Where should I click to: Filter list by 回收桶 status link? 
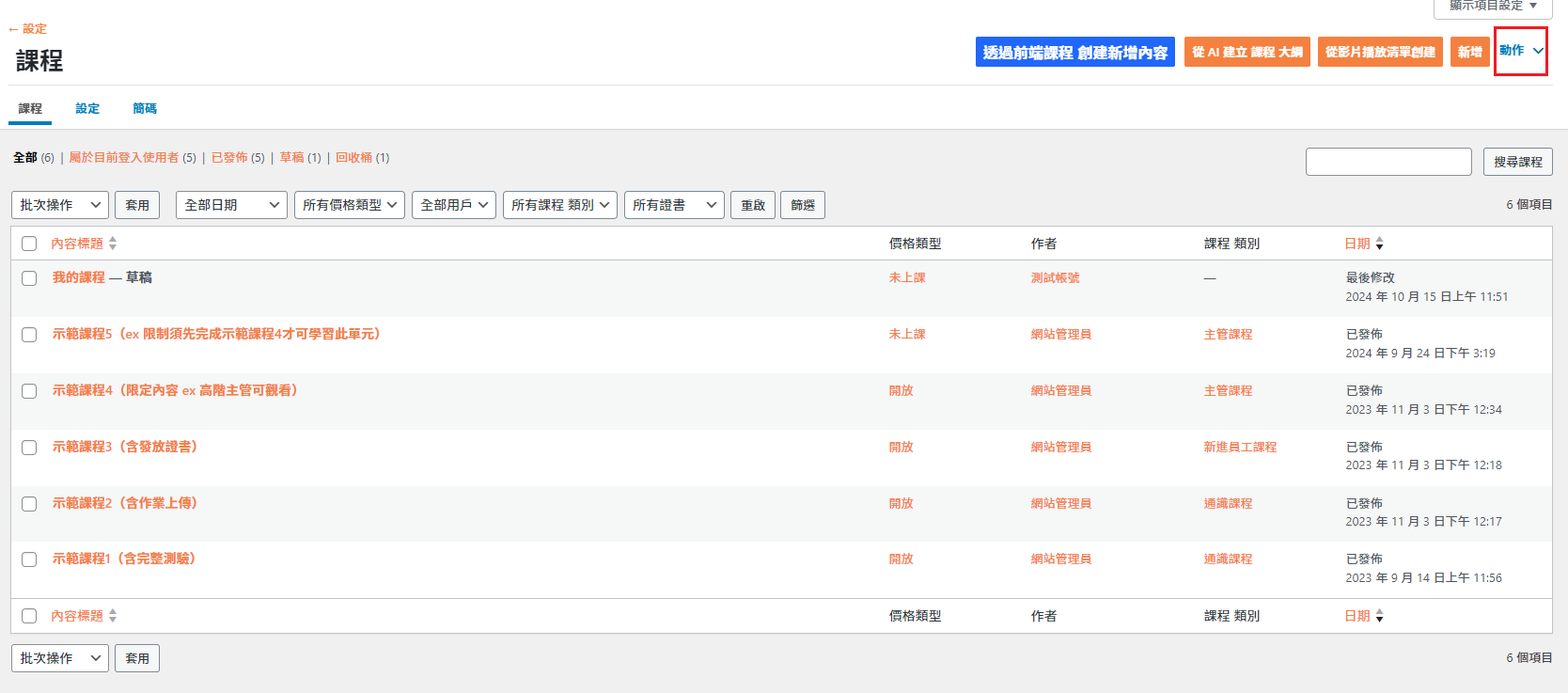coord(353,158)
